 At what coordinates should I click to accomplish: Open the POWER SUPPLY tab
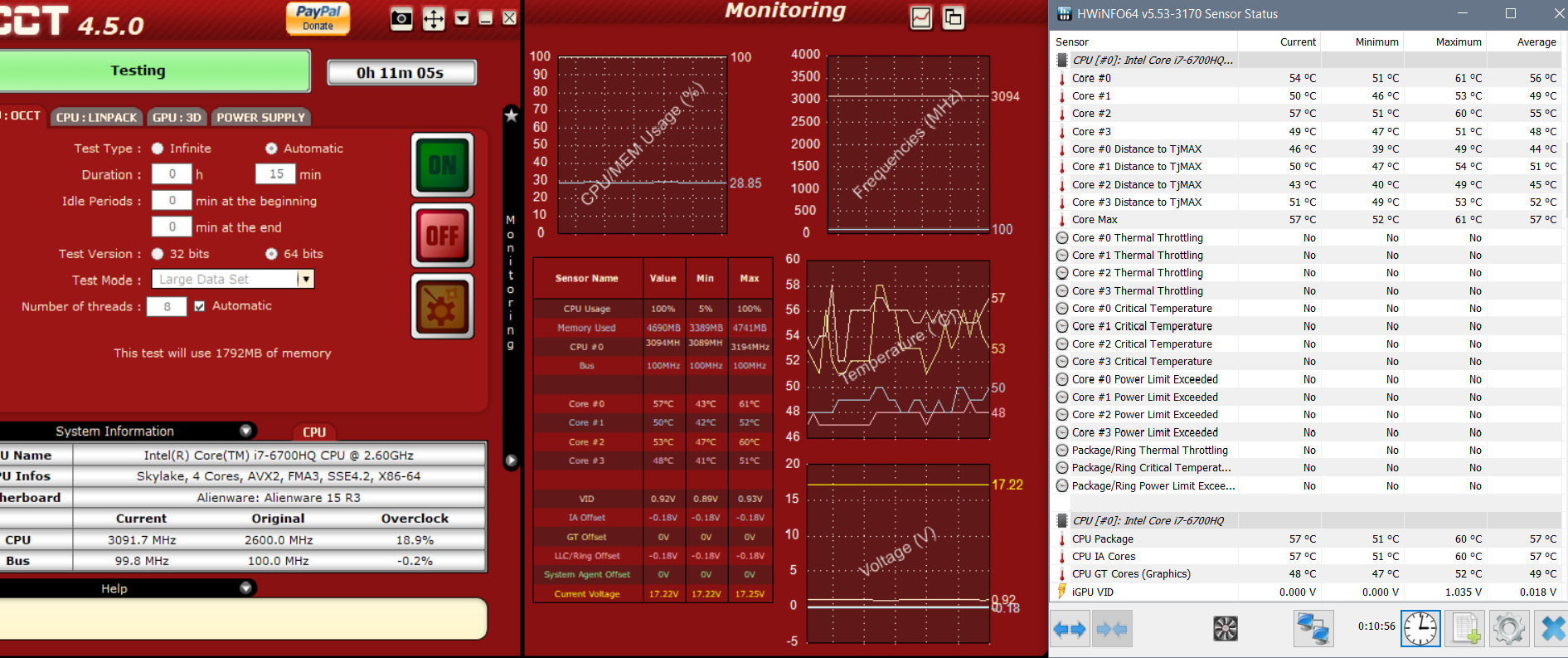tap(261, 117)
